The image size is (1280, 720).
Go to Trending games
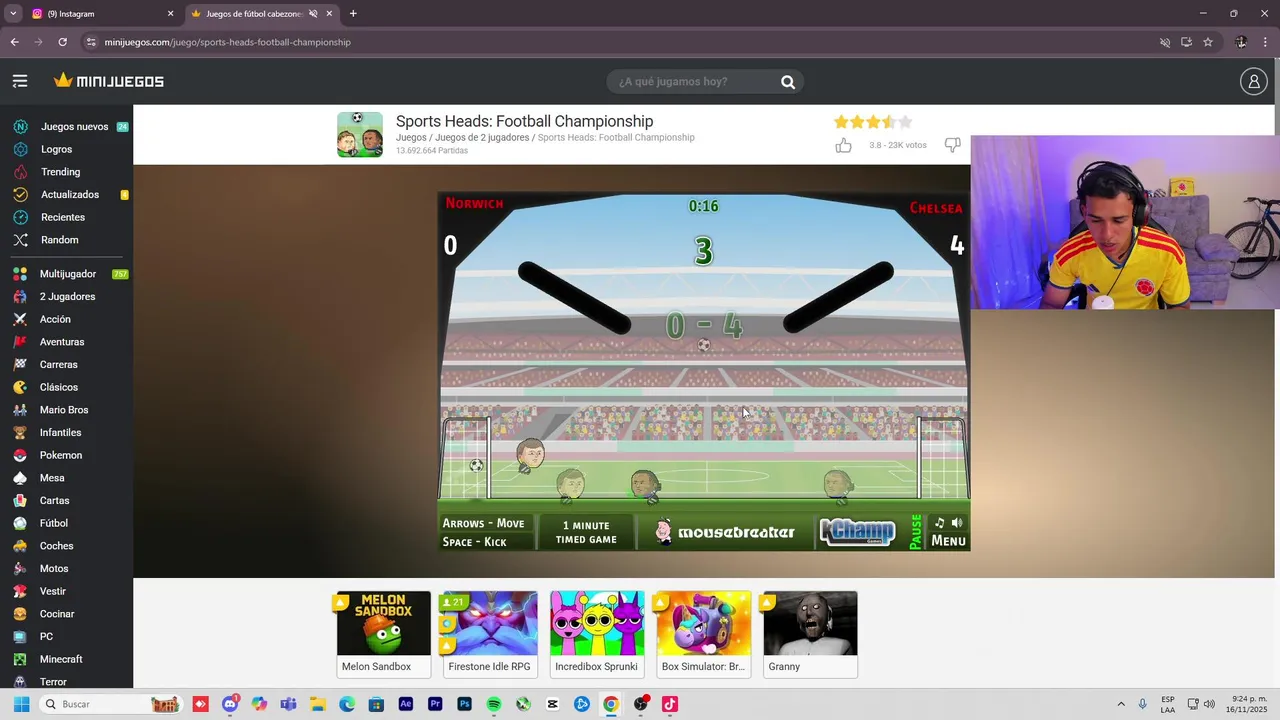coord(60,172)
